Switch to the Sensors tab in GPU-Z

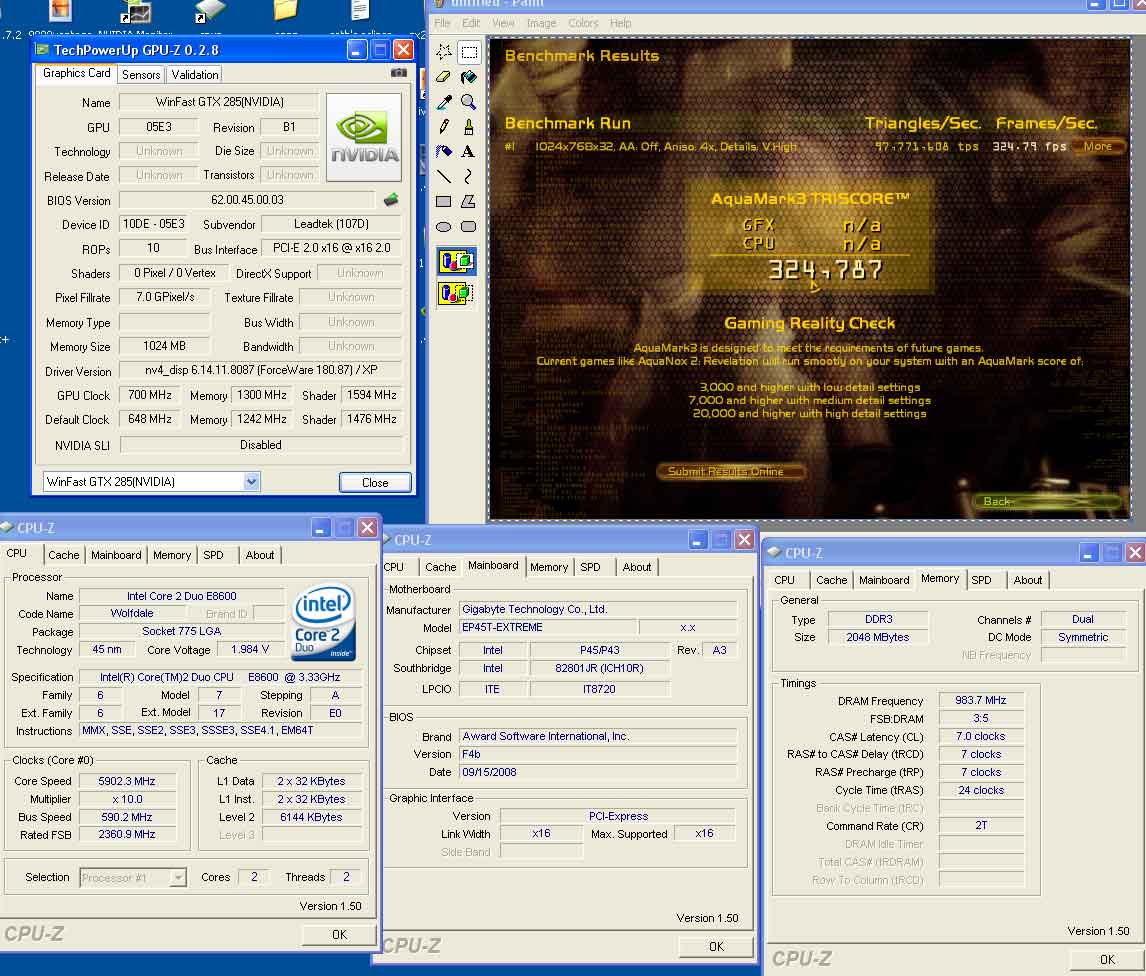coord(141,75)
